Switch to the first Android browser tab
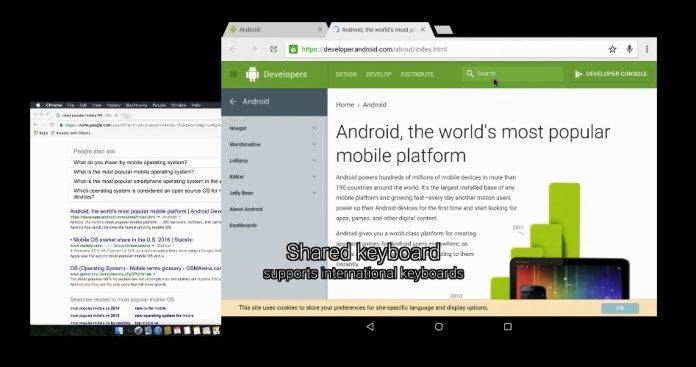The height and width of the screenshot is (367, 696). (275, 30)
